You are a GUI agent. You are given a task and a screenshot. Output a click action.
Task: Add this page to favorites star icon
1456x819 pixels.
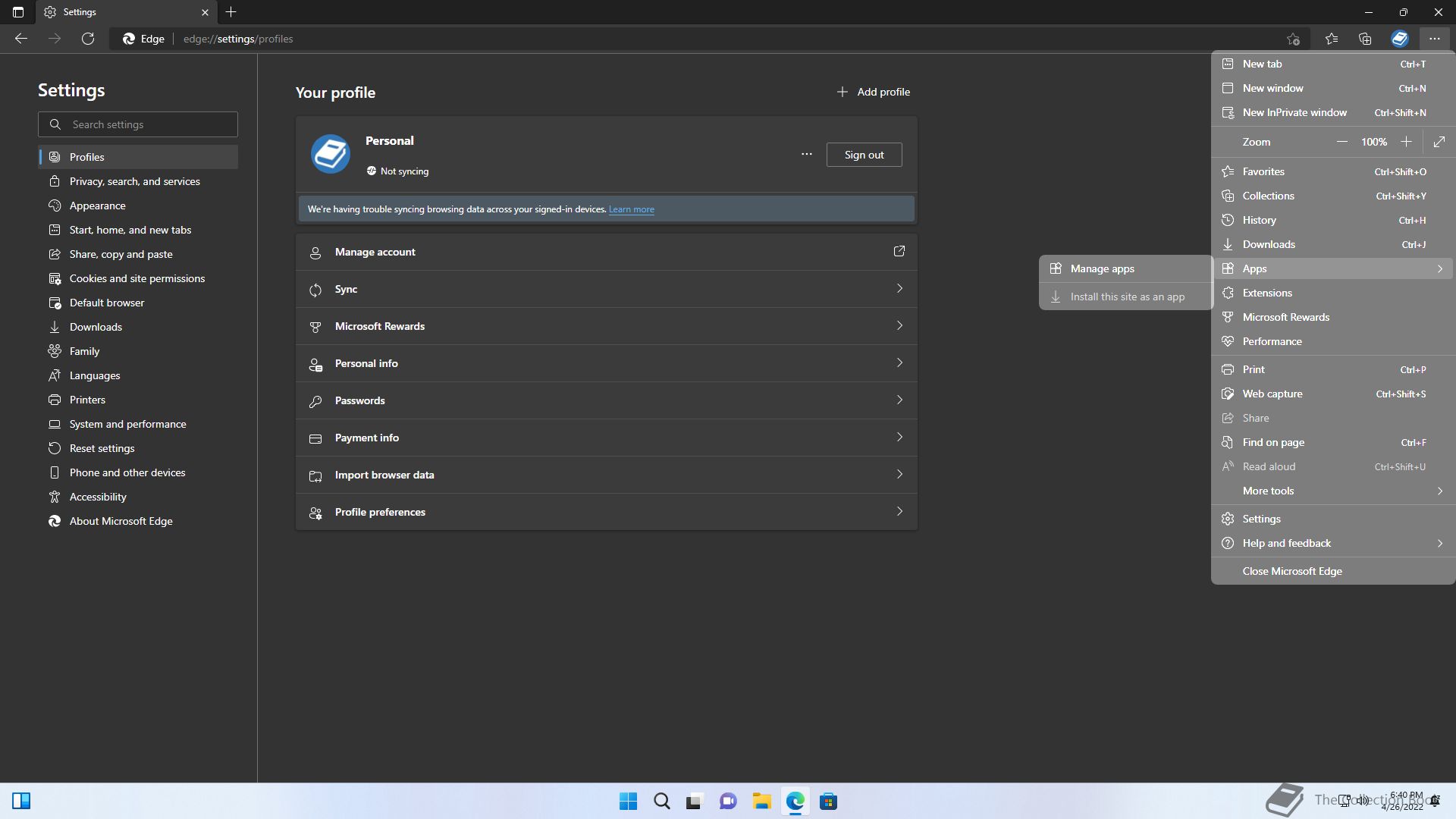tap(1293, 39)
